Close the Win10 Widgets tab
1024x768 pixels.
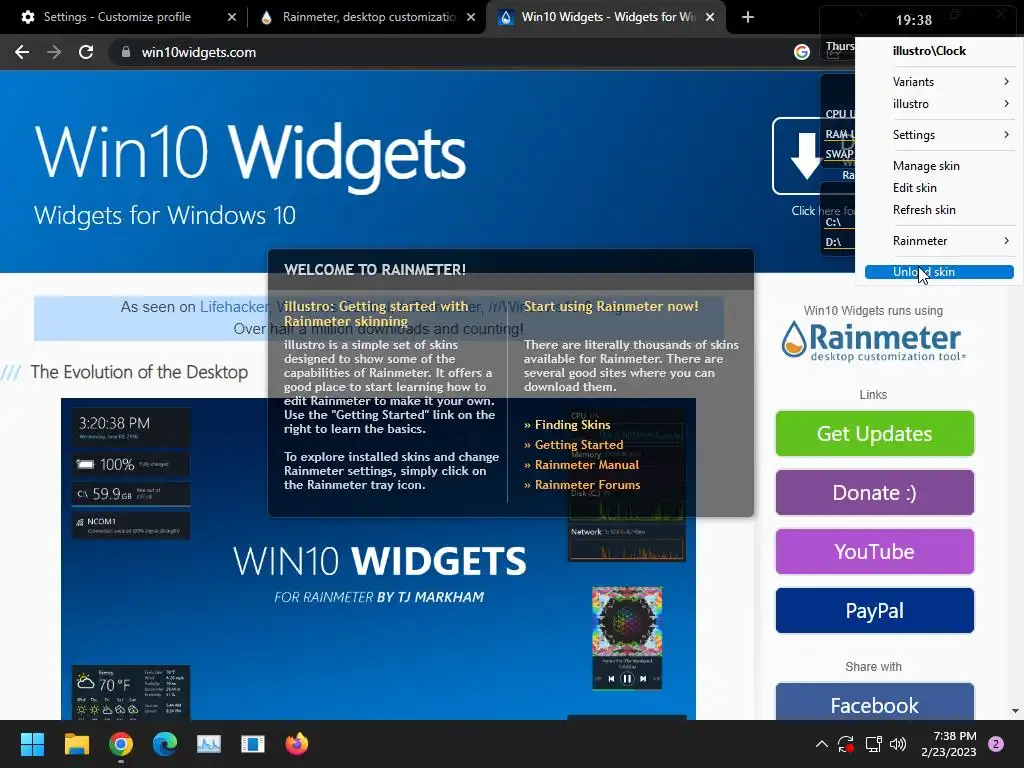pos(710,17)
